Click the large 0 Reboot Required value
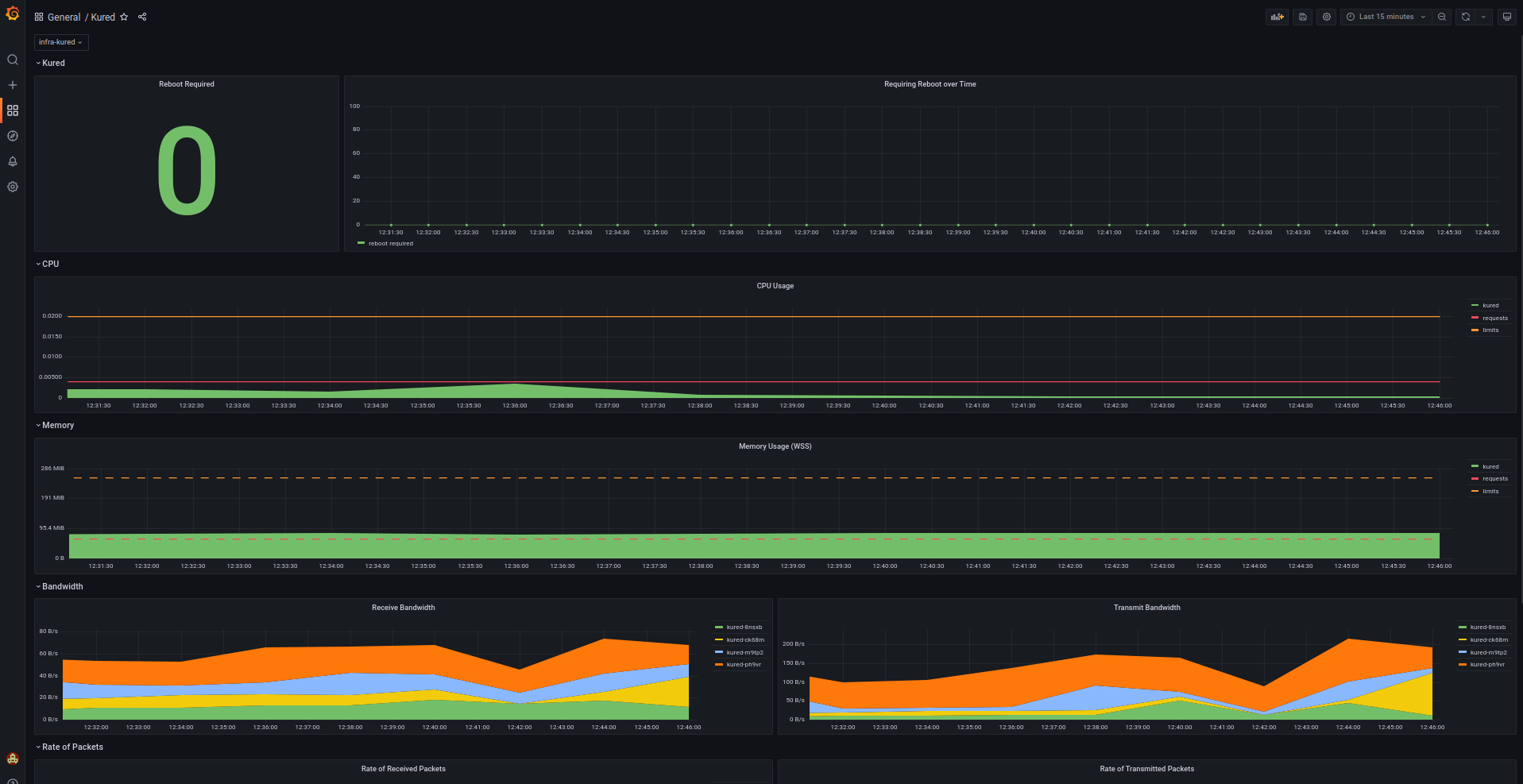 (x=187, y=171)
